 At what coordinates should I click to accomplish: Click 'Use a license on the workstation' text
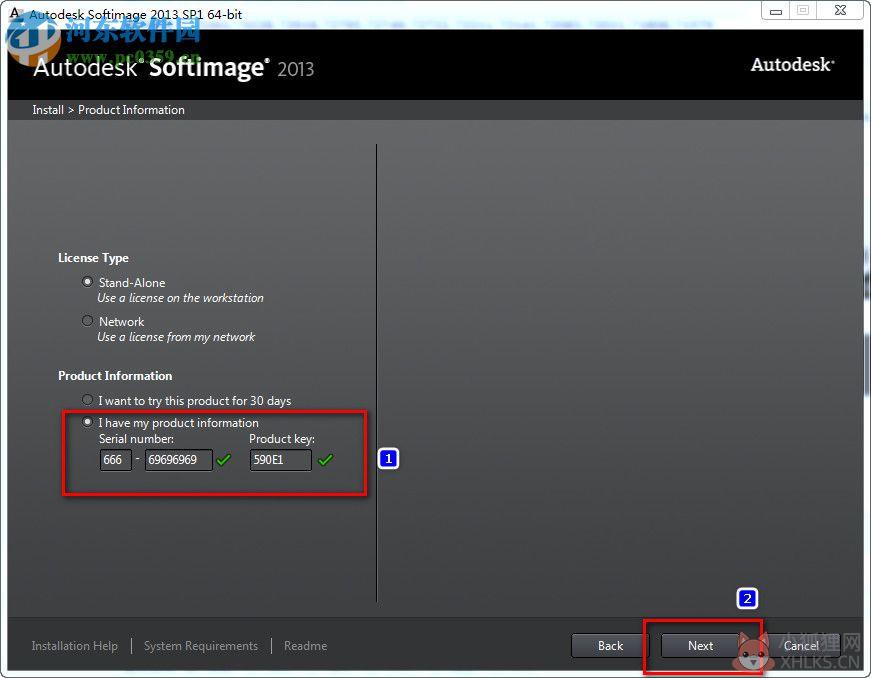tap(181, 298)
